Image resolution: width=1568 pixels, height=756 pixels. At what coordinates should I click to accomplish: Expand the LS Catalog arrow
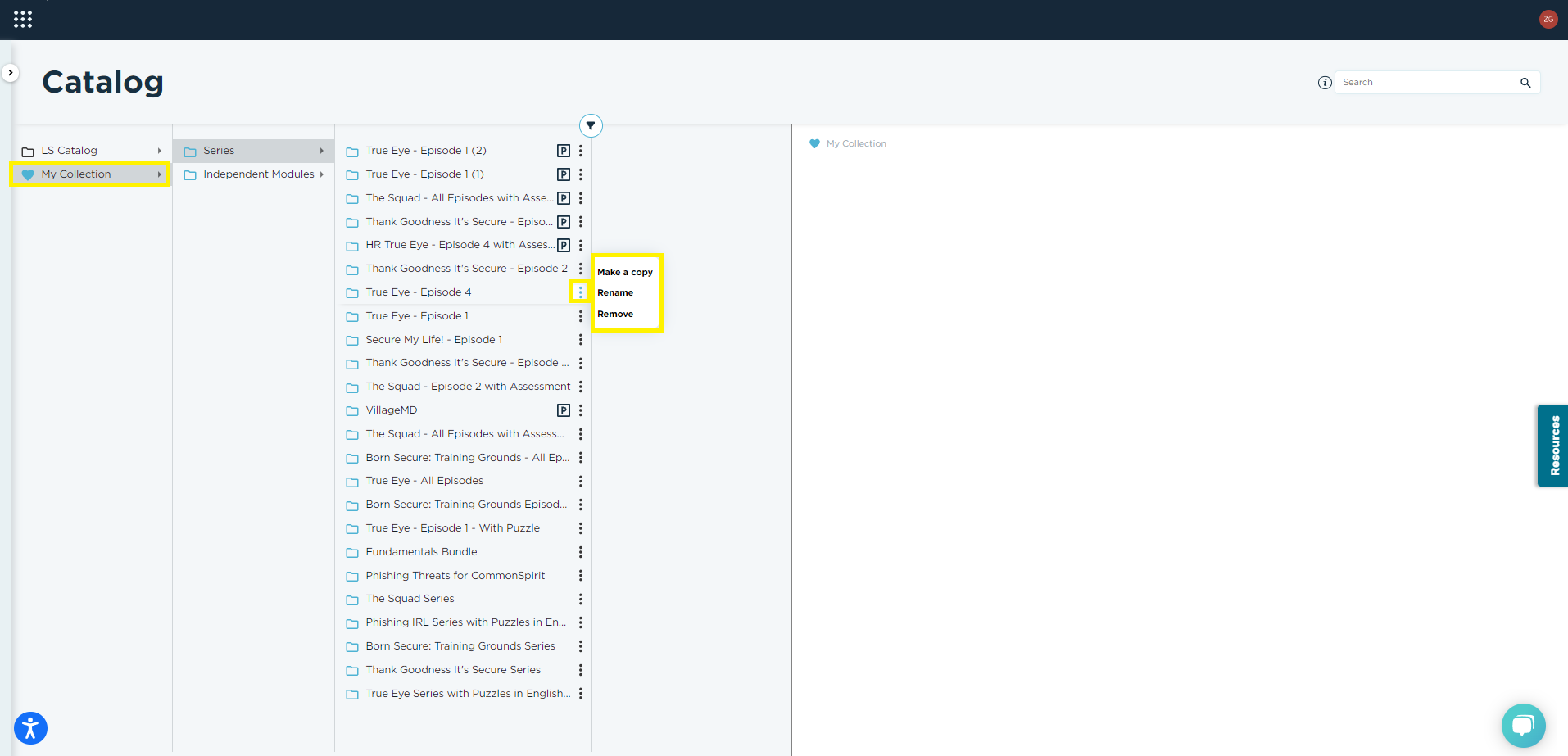pyautogui.click(x=159, y=151)
